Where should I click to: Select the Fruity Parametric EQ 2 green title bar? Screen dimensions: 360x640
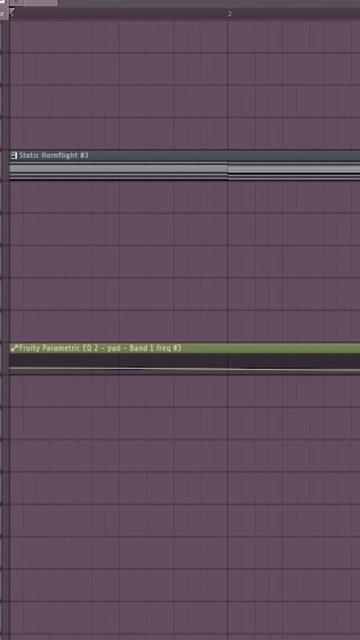tap(184, 348)
